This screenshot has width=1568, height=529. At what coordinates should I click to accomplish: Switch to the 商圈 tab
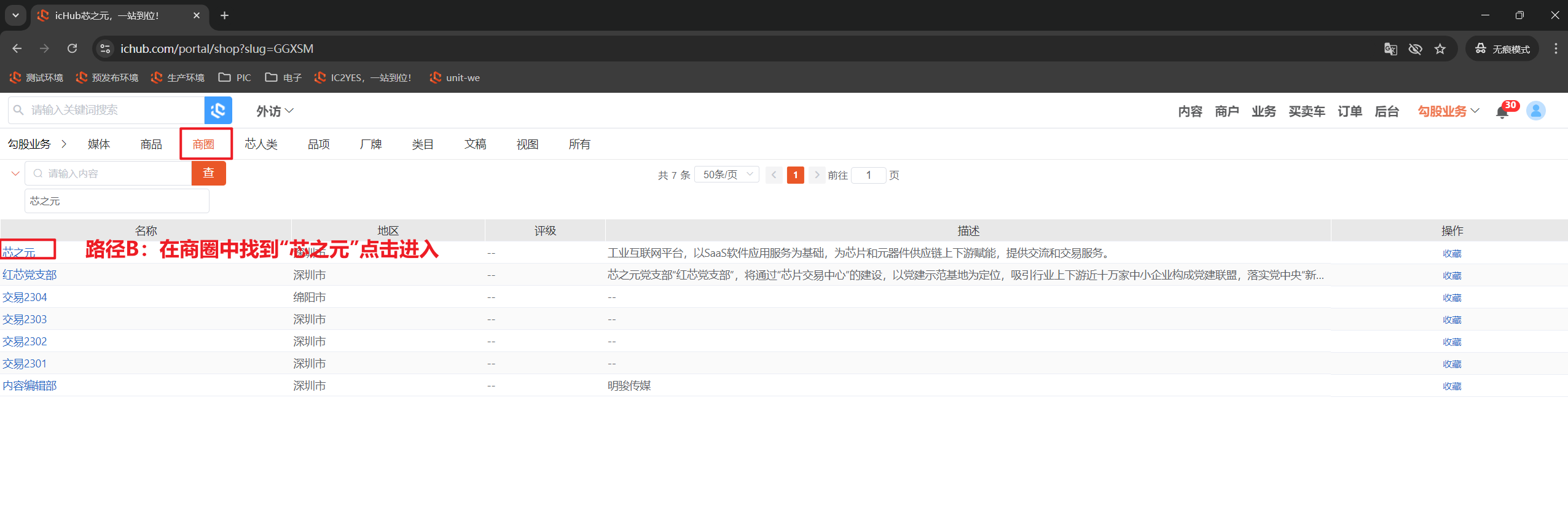tap(203, 144)
